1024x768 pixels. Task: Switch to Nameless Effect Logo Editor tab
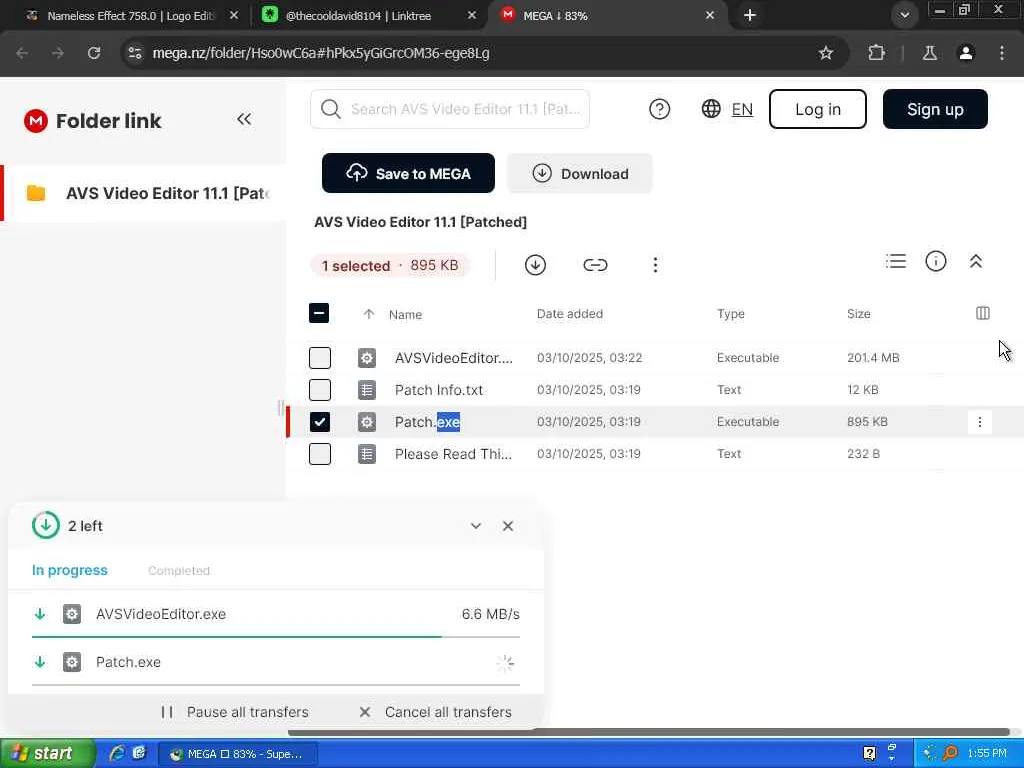point(131,16)
